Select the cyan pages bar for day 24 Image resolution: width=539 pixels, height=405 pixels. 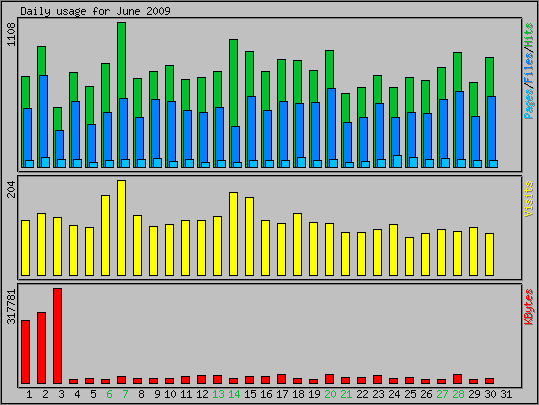pos(397,162)
